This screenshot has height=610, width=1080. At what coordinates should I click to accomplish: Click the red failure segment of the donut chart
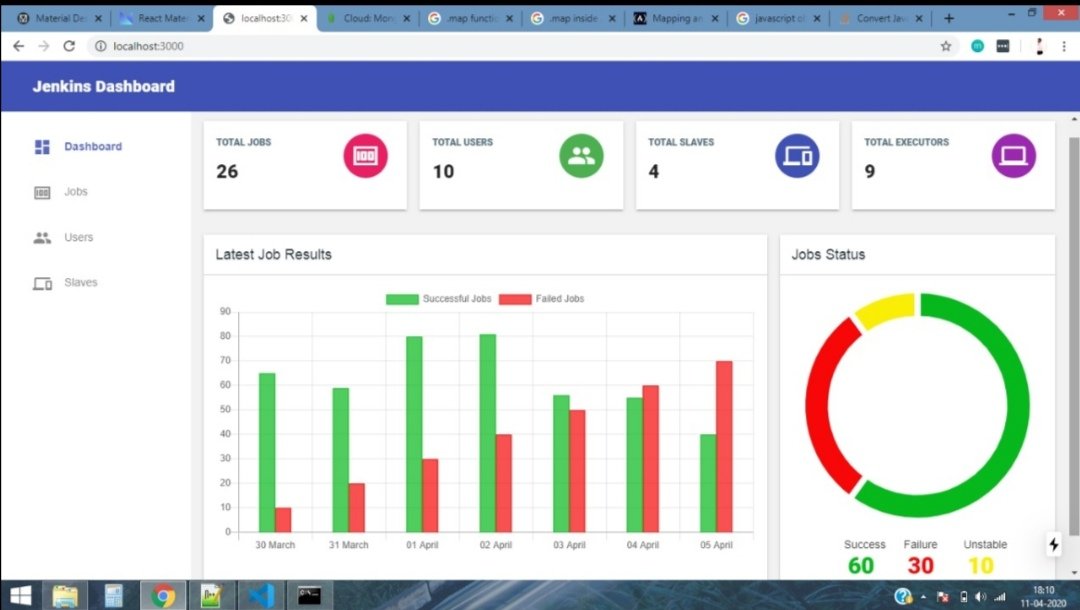(818, 406)
